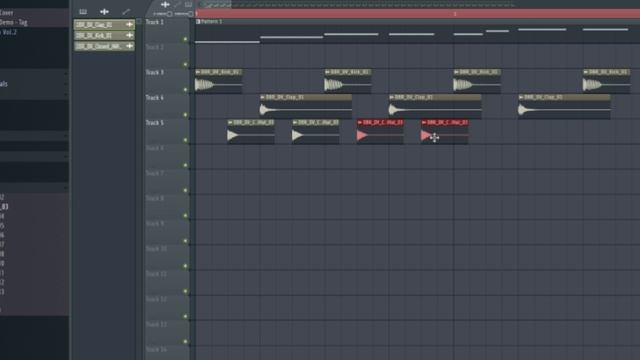640x360 pixels.
Task: Mute Track 1 with its green dot
Action: tap(185, 39)
